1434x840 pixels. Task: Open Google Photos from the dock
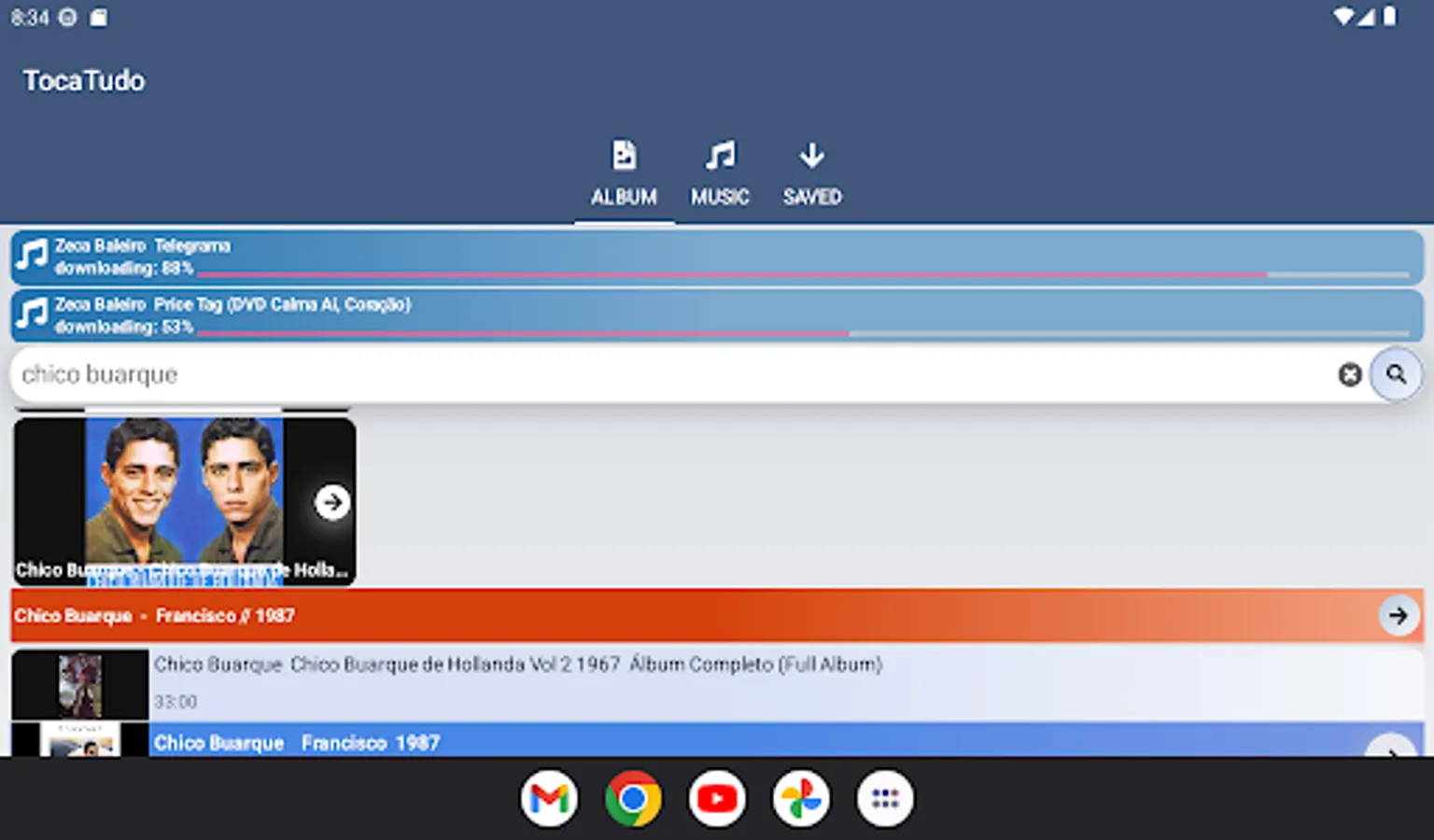click(801, 799)
